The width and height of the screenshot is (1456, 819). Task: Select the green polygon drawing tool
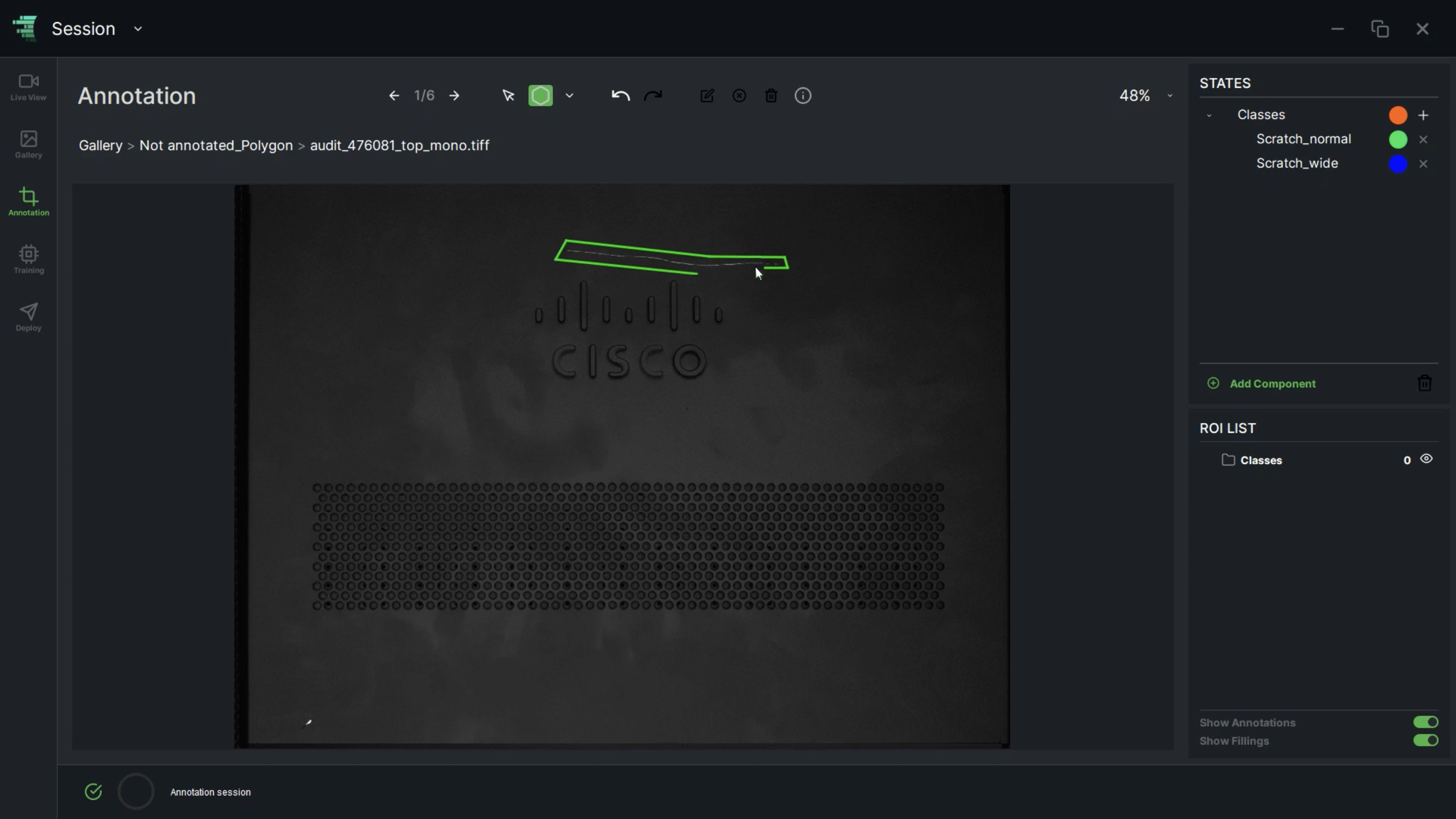coord(540,96)
